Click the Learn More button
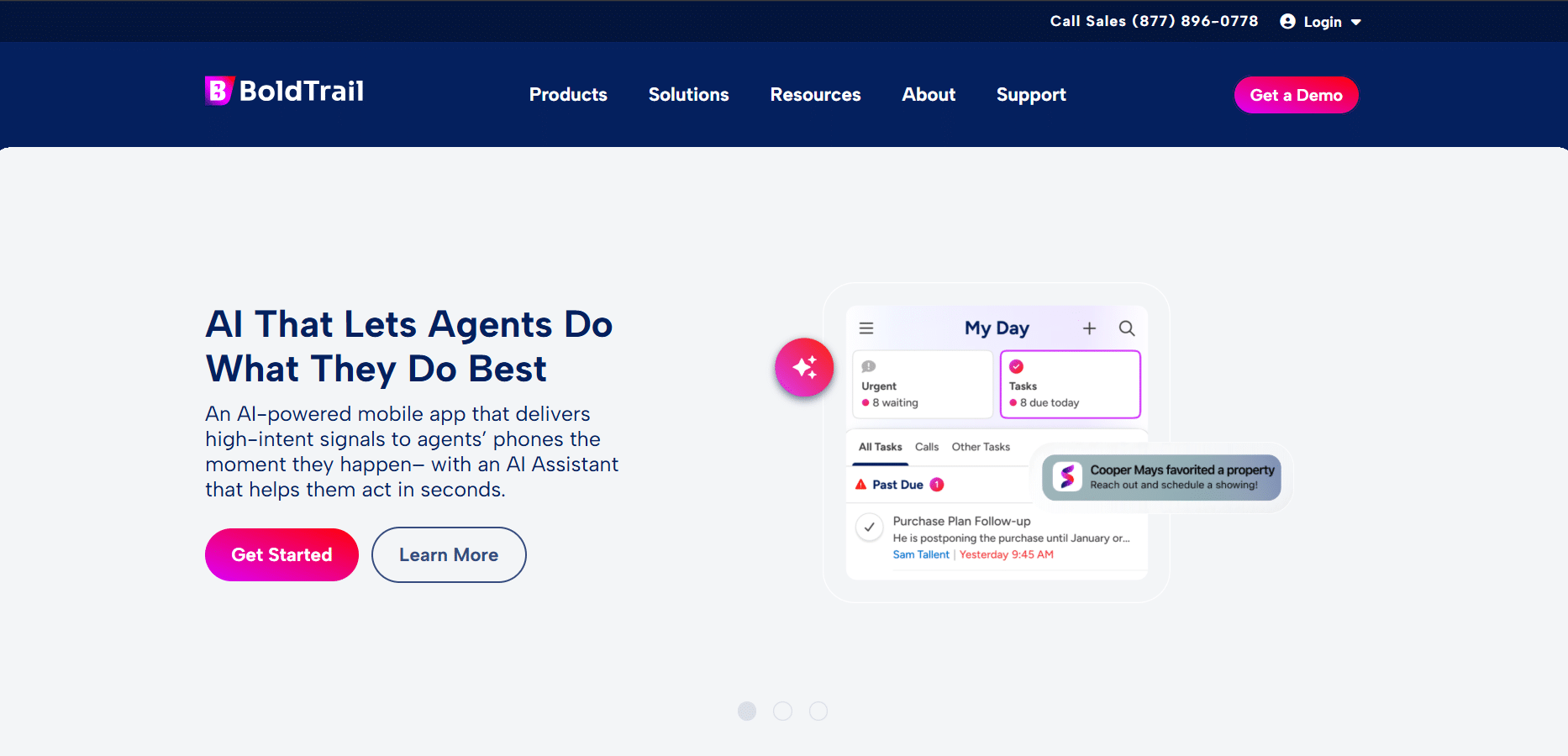The image size is (1568, 756). (x=449, y=554)
